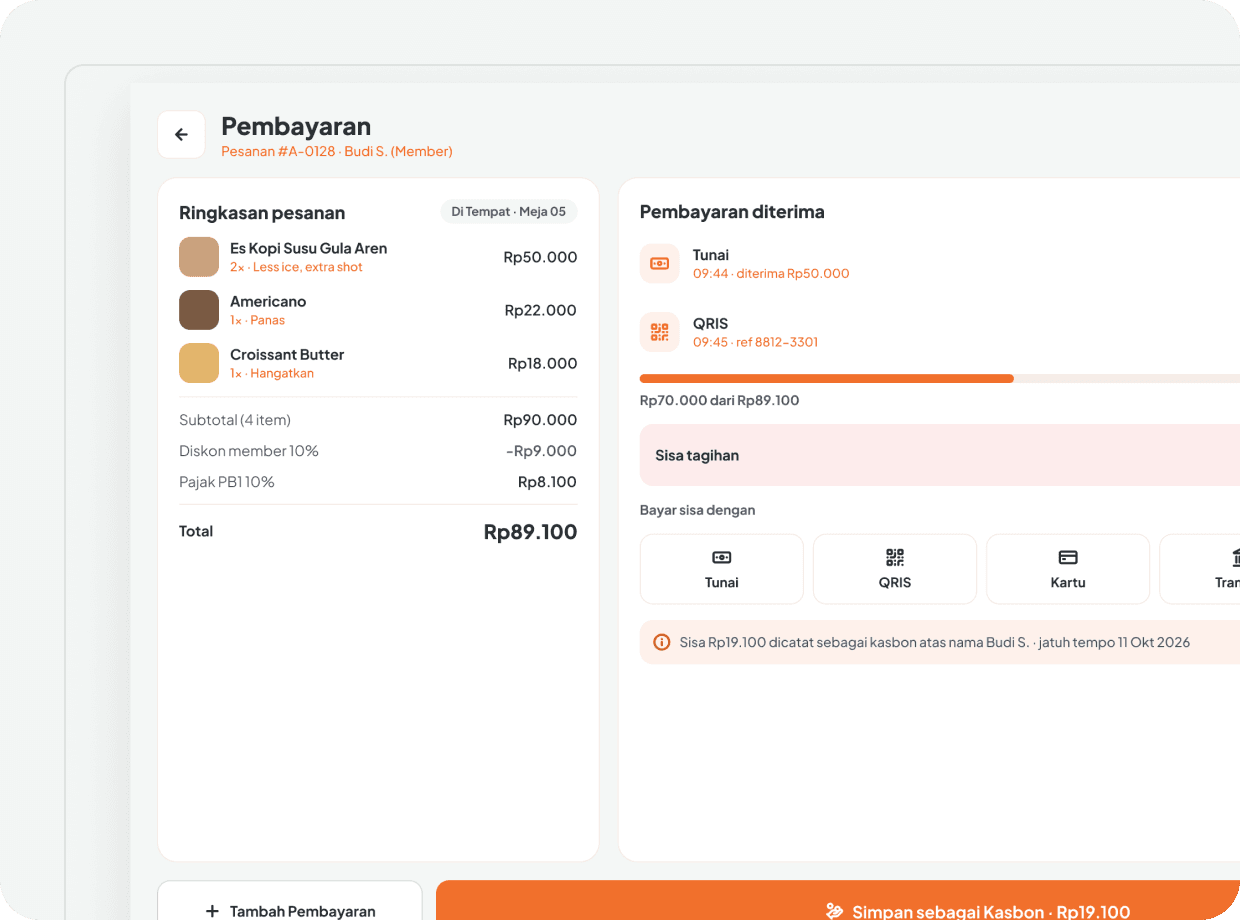
Task: Click the Sisa tagihan box
Action: [940, 455]
